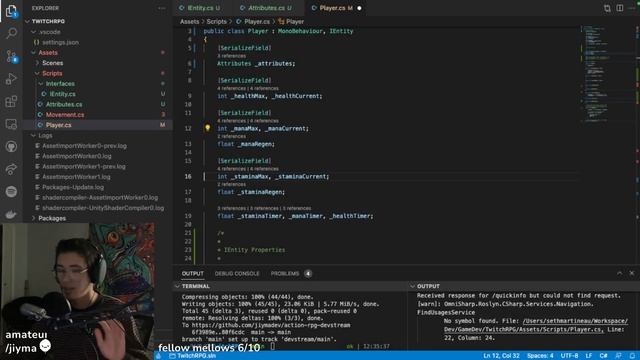
Task: Collapse the Interfaces folder
Action: [x=41, y=84]
